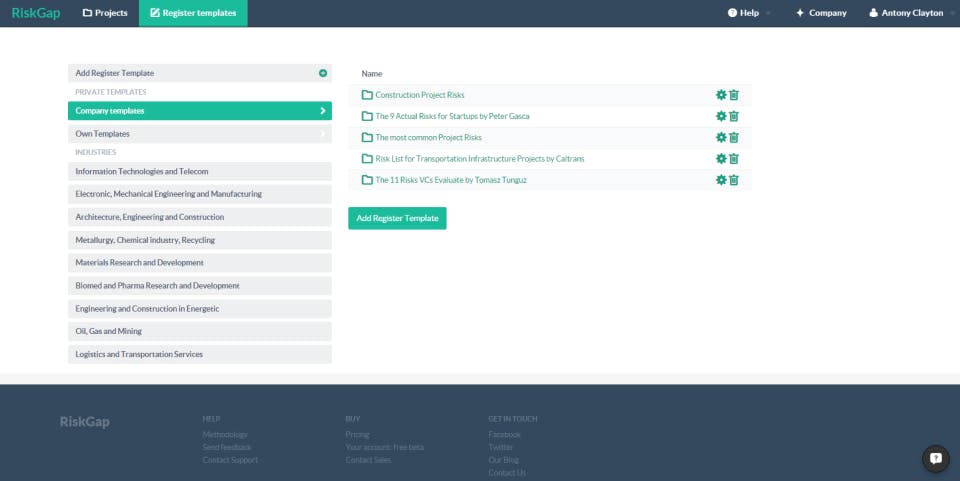Click the green Add Register Template button

click(397, 218)
